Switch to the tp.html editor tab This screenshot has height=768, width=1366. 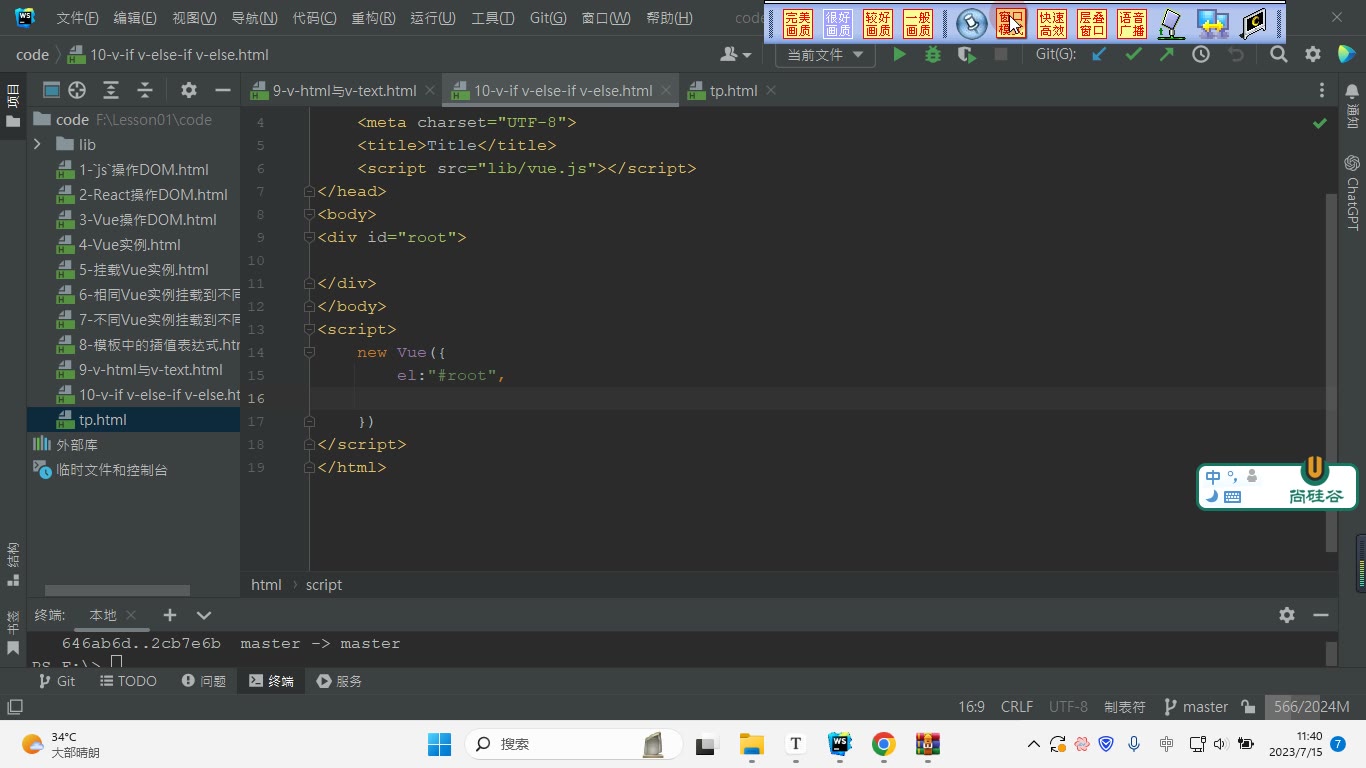(733, 90)
